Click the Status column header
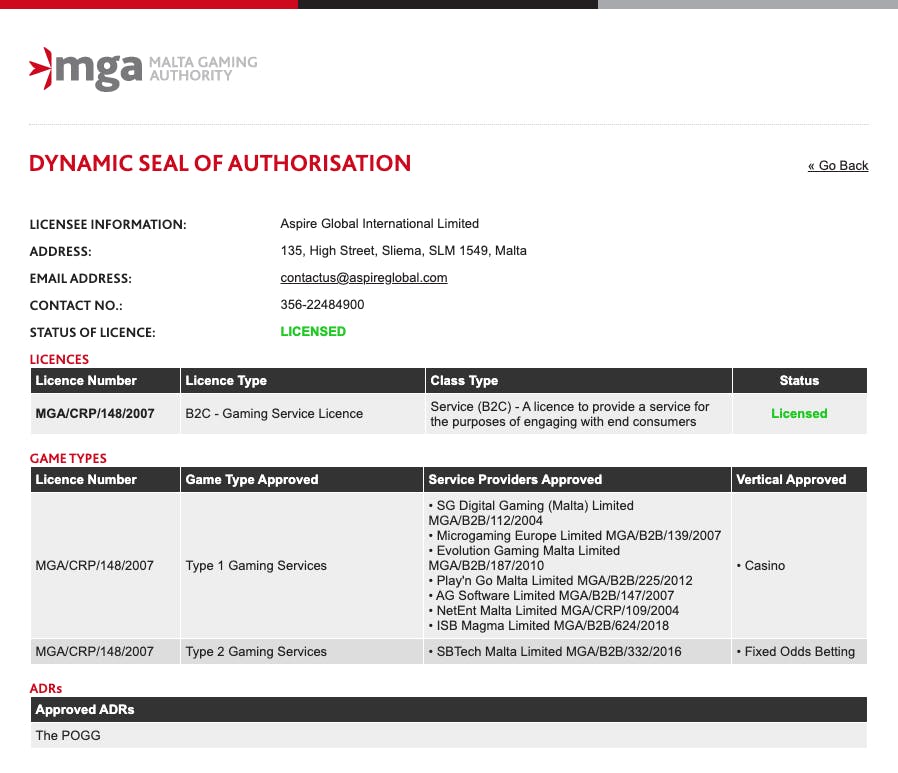Viewport: 898px width, 773px height. [799, 381]
